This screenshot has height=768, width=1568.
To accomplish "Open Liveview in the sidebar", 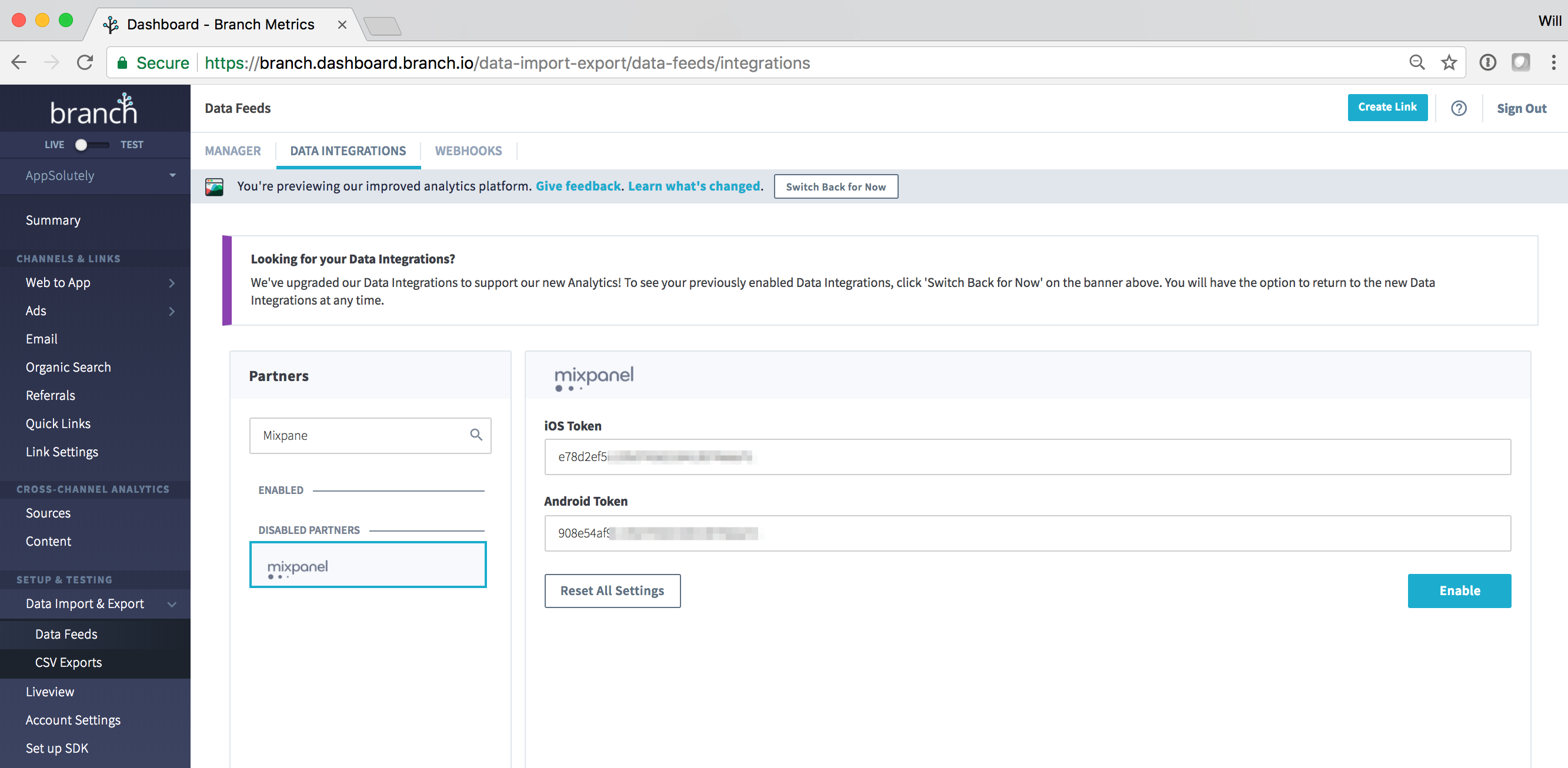I will tap(50, 692).
